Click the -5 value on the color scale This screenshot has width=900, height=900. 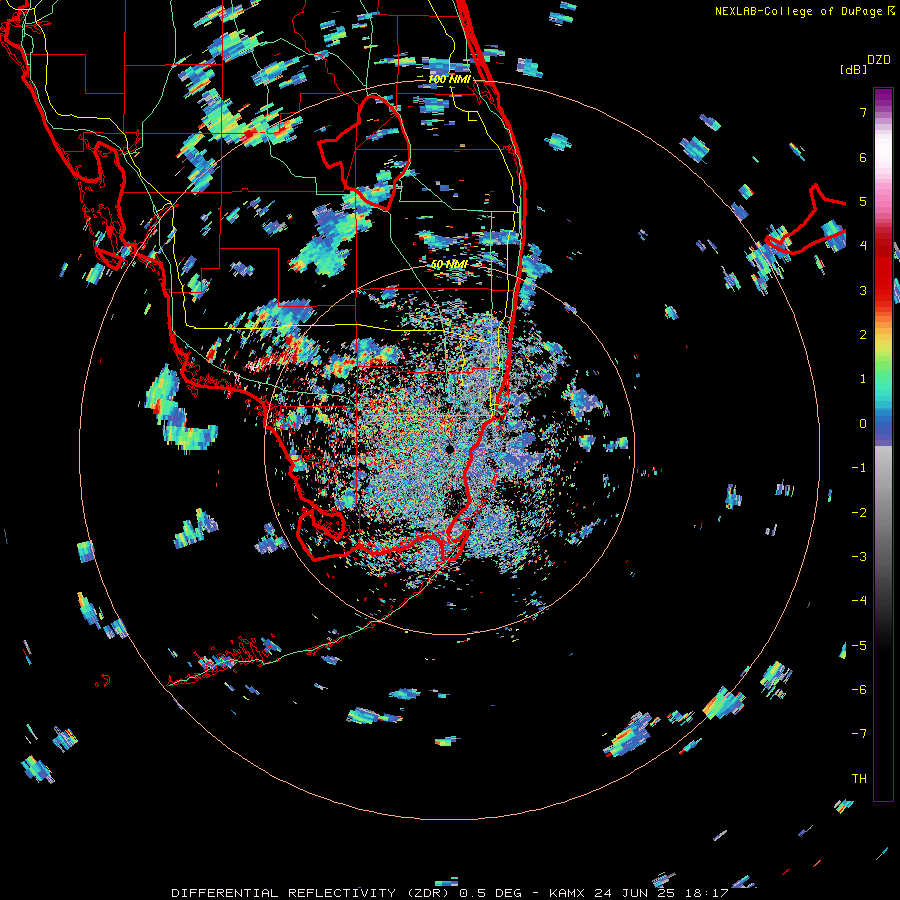coord(859,646)
